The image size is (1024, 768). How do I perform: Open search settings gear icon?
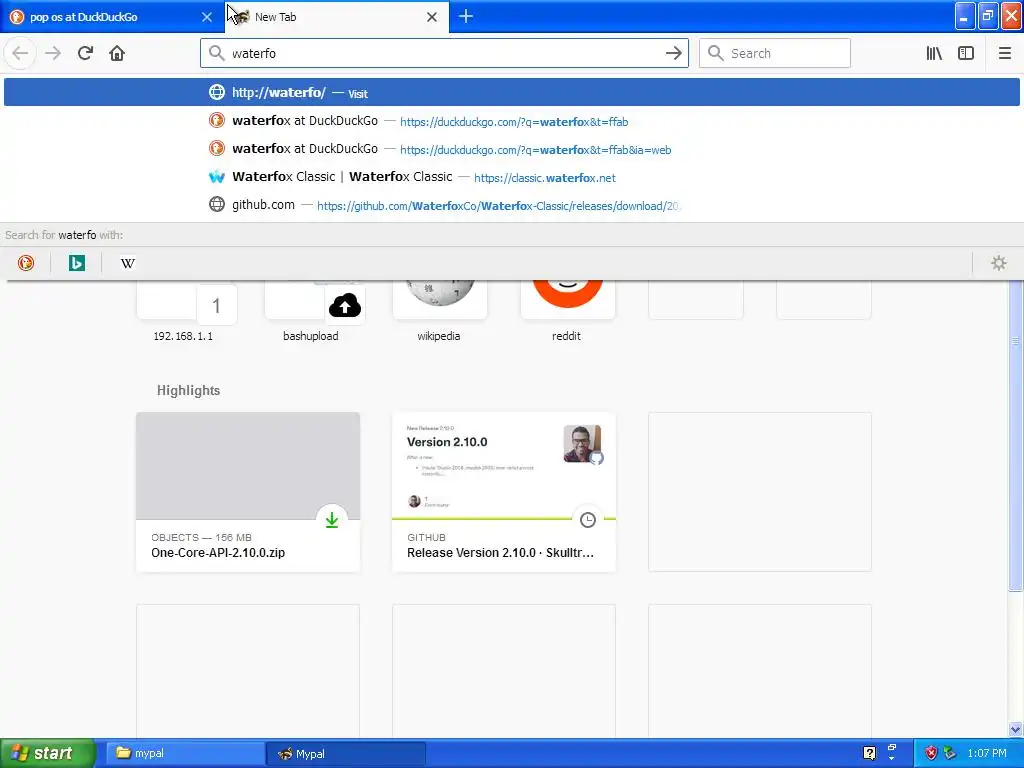pos(999,263)
